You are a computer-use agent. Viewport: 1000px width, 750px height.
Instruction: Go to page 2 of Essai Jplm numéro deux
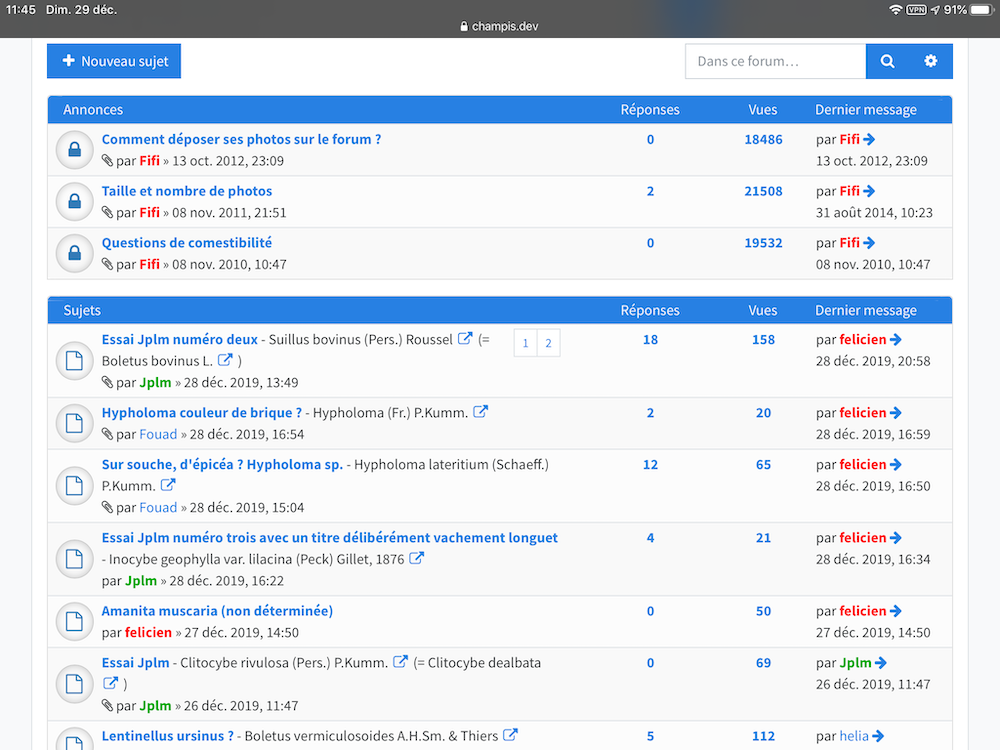pos(548,343)
